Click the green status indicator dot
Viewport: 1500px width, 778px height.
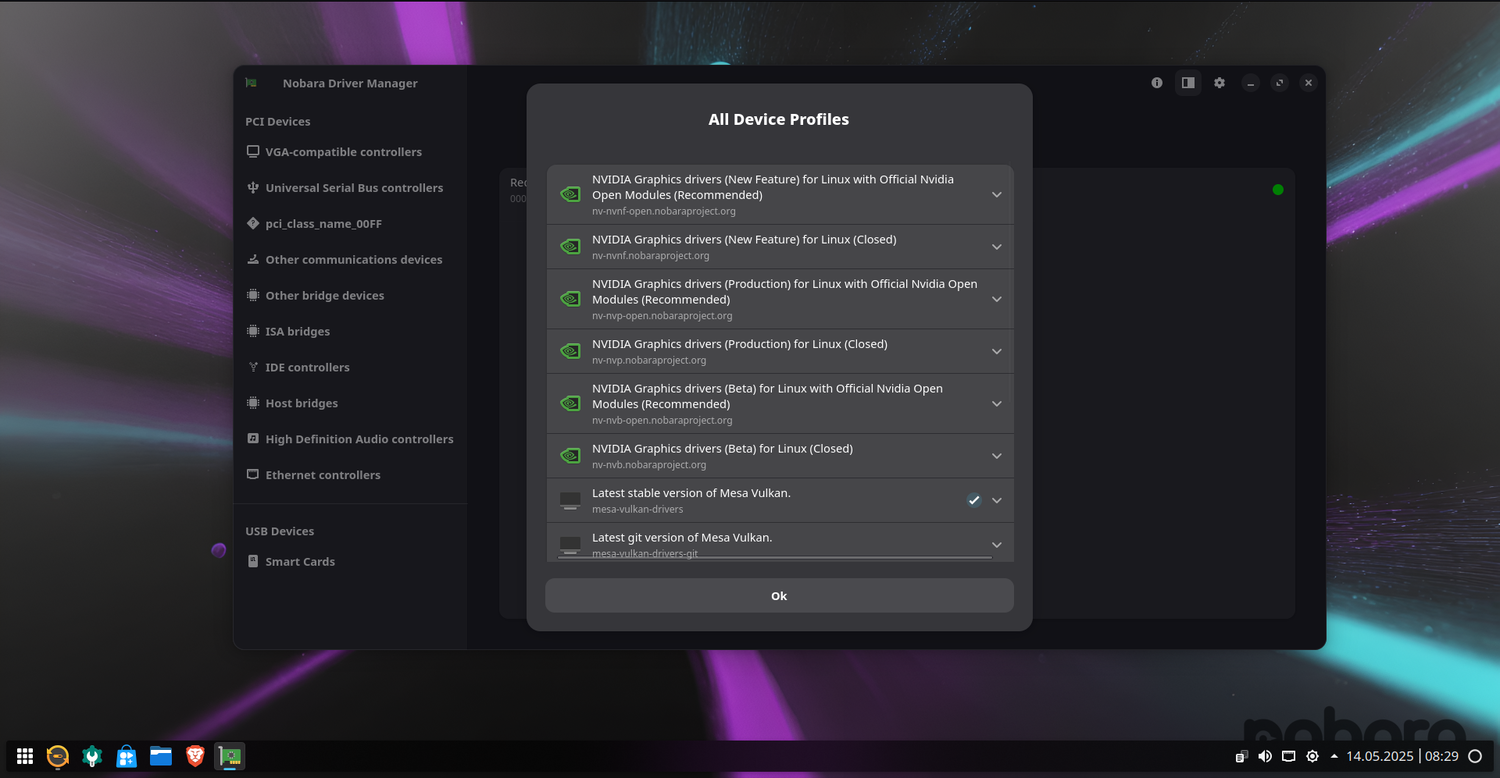(x=1278, y=189)
